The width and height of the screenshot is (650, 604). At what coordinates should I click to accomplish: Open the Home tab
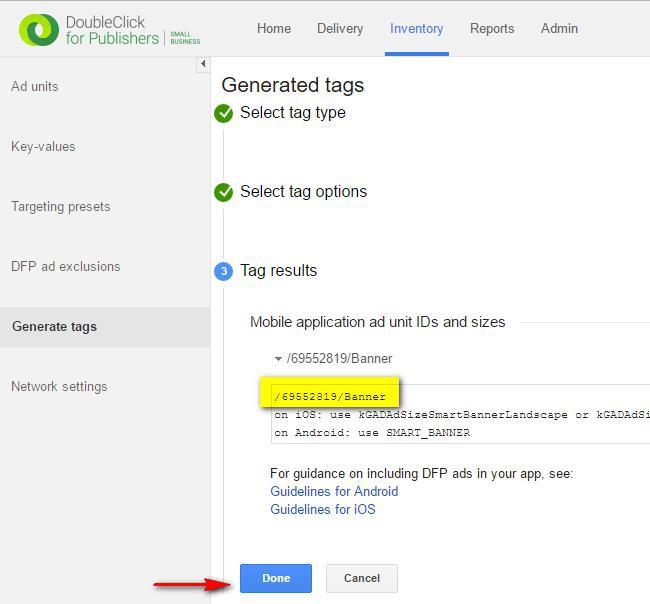(274, 28)
